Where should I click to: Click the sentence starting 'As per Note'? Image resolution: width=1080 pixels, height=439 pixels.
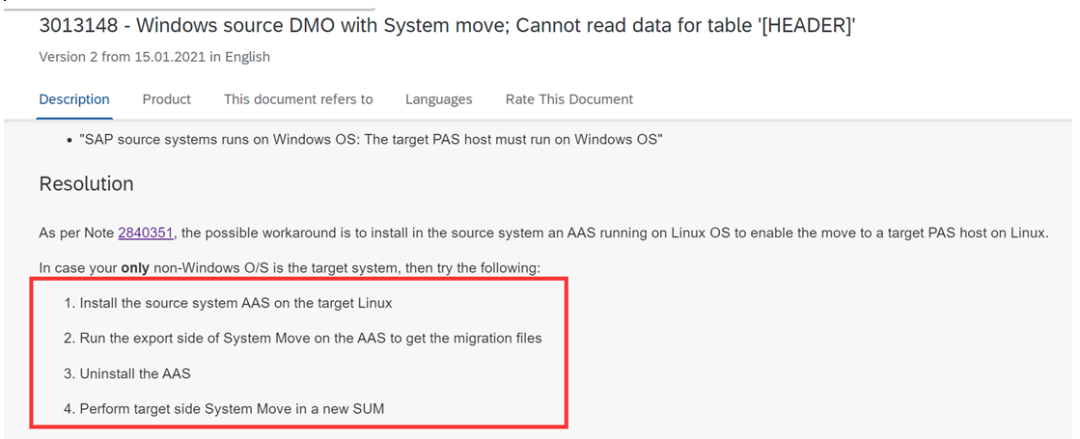point(543,233)
